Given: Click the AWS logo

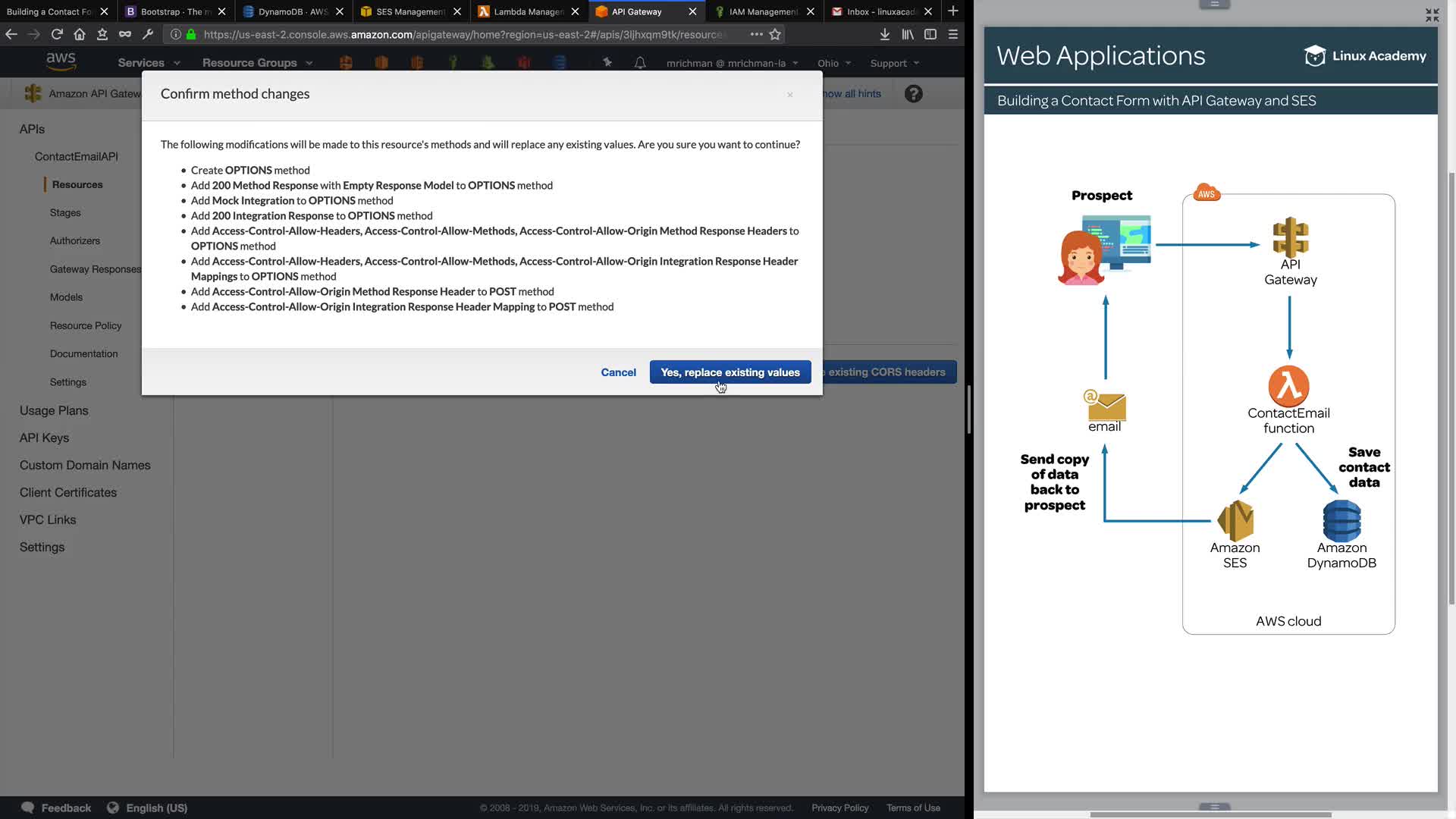Looking at the screenshot, I should pyautogui.click(x=61, y=61).
